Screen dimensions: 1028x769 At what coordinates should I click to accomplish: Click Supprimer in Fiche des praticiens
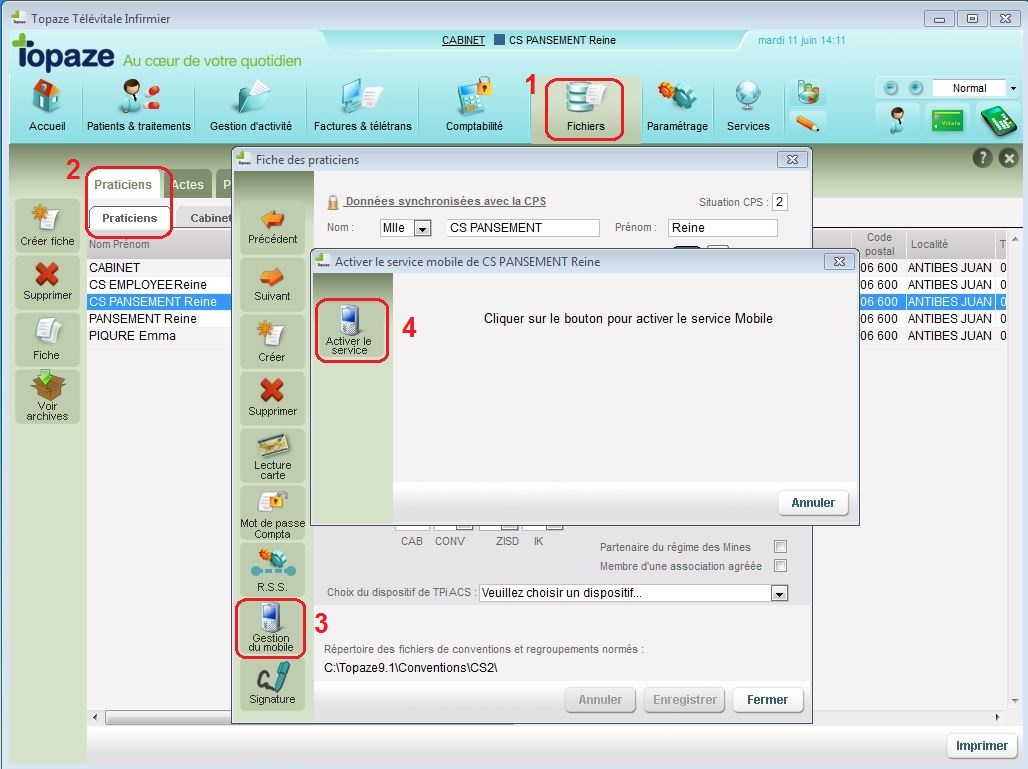coord(272,398)
